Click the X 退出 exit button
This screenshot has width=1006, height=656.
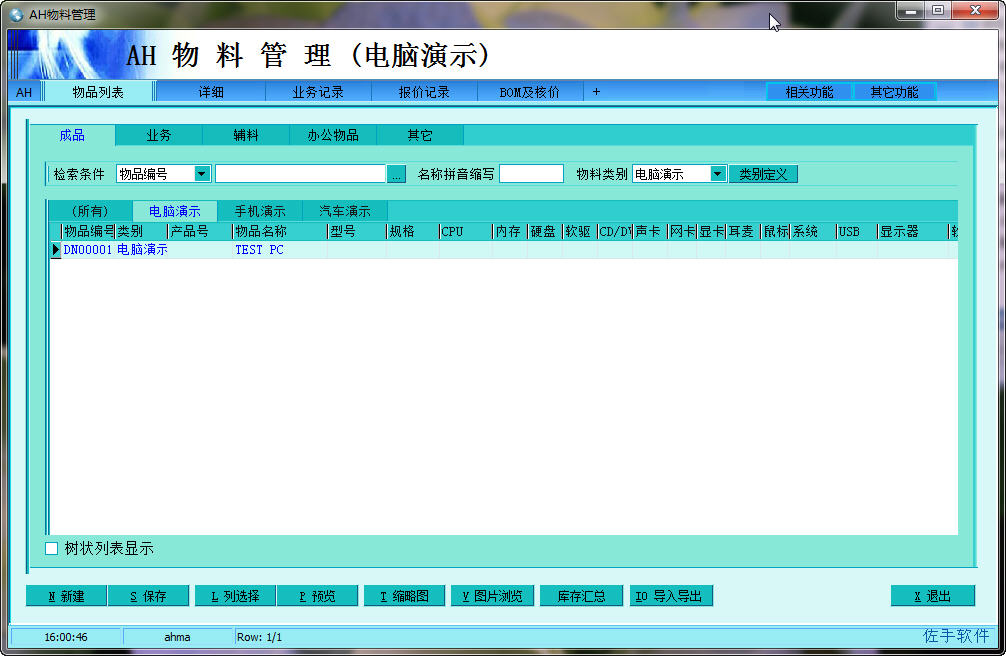click(932, 595)
